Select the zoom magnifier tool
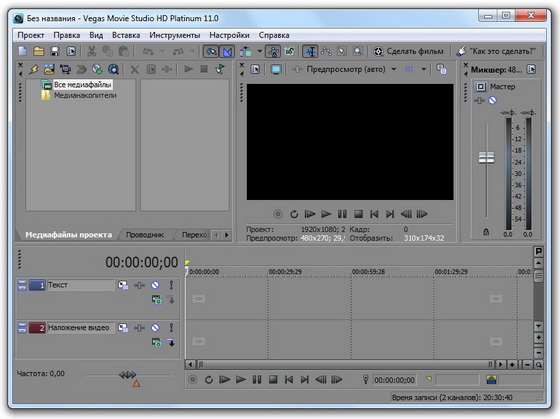The height and width of the screenshot is (419, 560). 358,51
